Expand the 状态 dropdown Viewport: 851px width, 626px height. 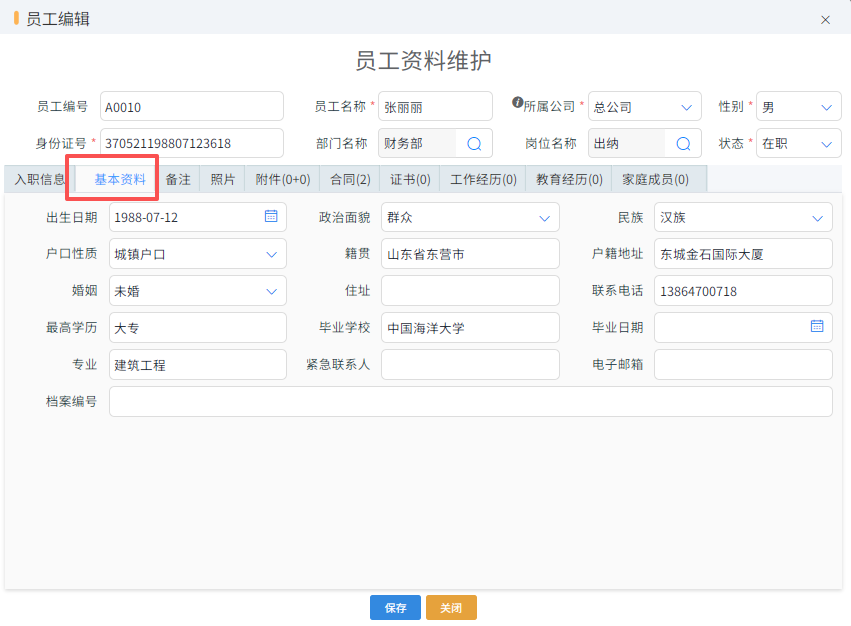click(x=826, y=144)
